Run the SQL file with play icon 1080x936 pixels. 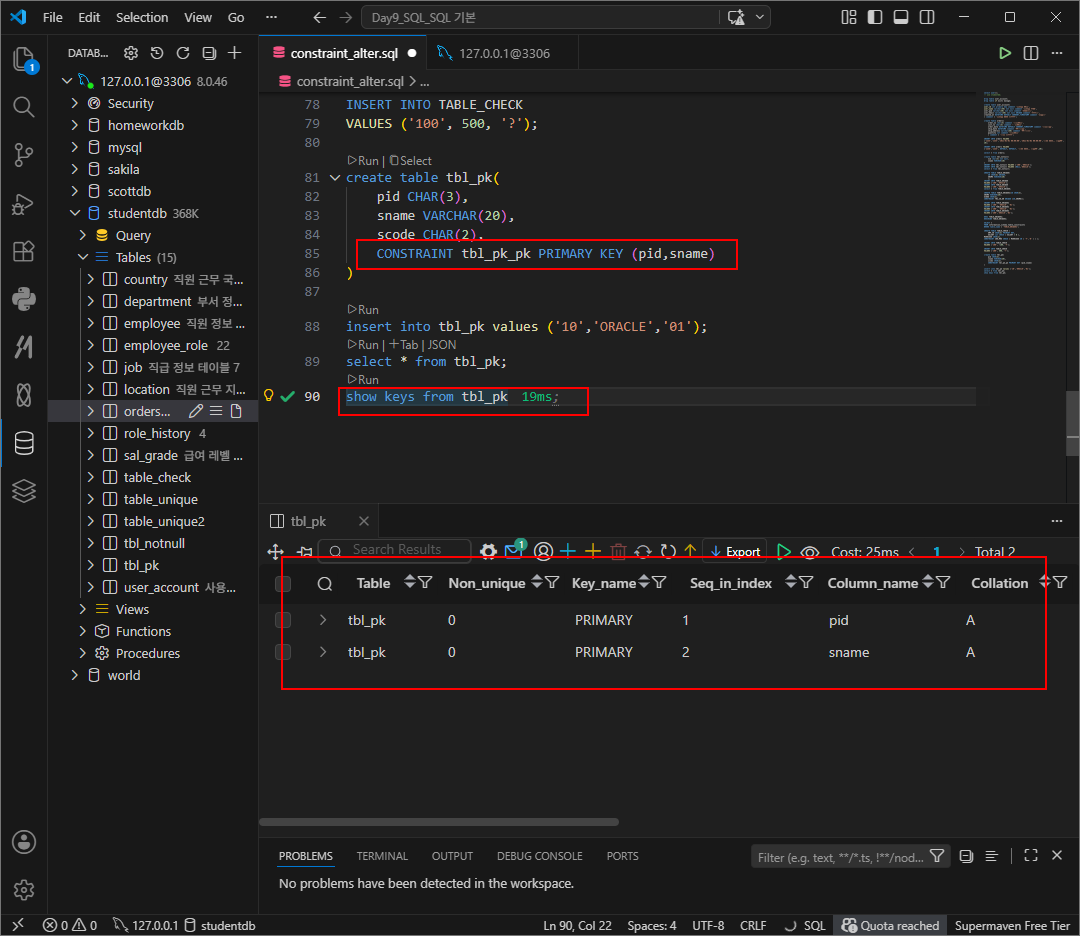click(x=1005, y=53)
